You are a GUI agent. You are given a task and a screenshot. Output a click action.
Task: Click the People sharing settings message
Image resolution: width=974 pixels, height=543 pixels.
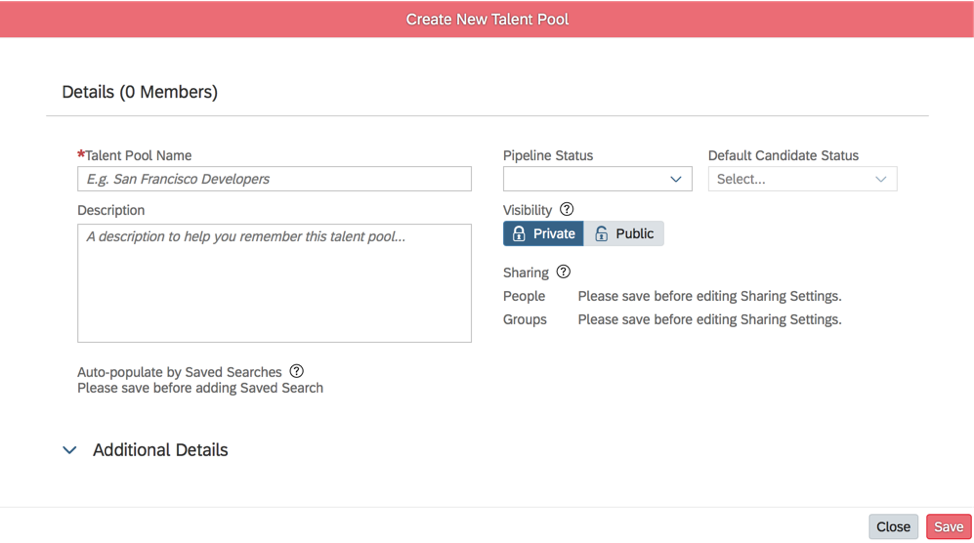(709, 296)
